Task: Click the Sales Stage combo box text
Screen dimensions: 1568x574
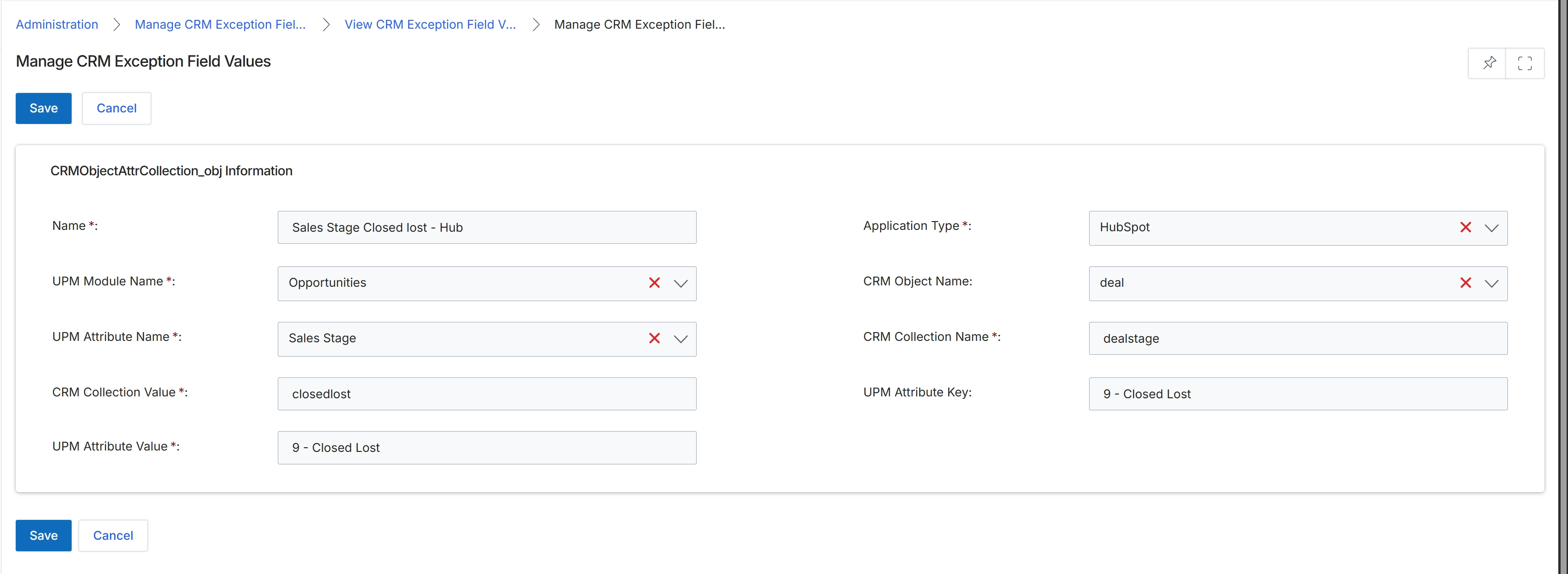Action: (322, 338)
